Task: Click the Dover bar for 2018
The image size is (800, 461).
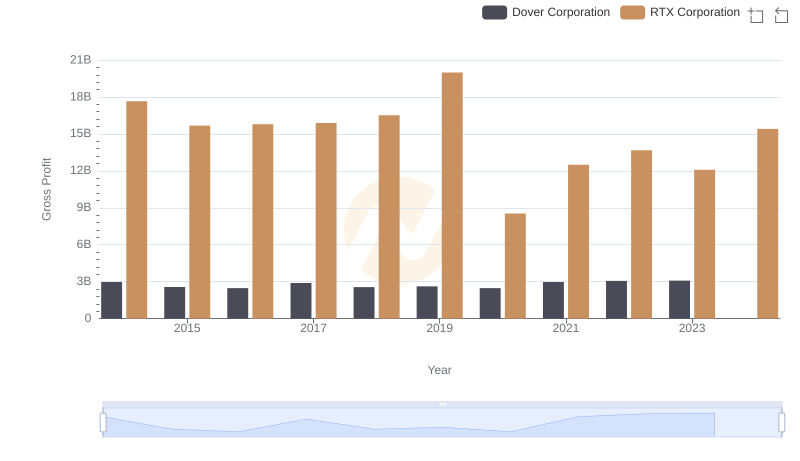Action: (364, 303)
